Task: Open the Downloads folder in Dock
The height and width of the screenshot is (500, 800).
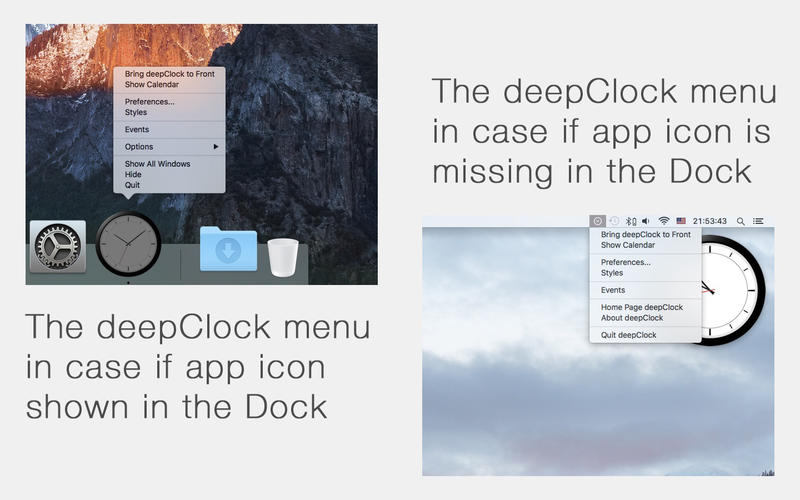Action: pos(229,248)
